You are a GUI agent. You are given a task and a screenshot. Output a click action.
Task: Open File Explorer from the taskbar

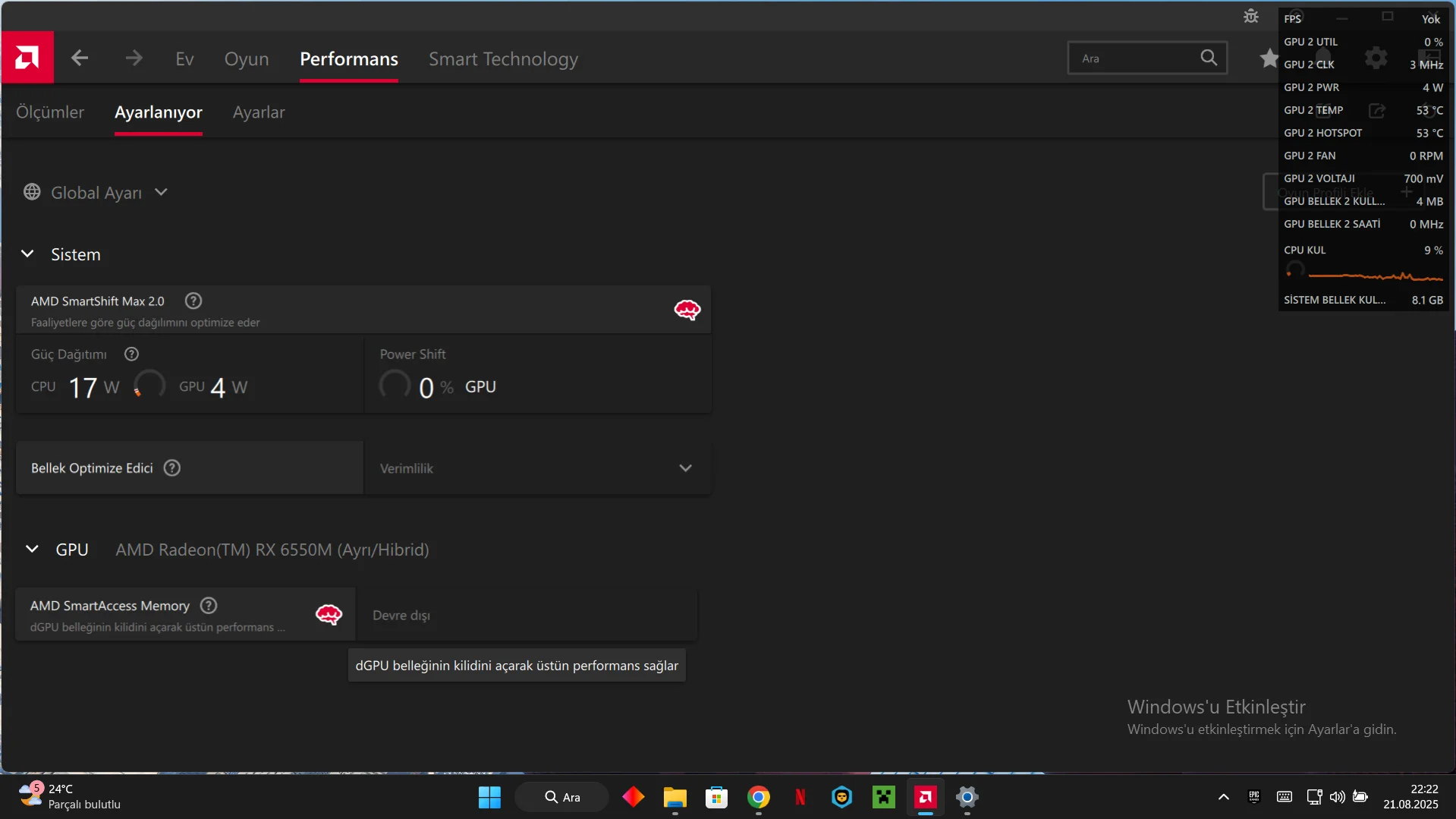(675, 797)
